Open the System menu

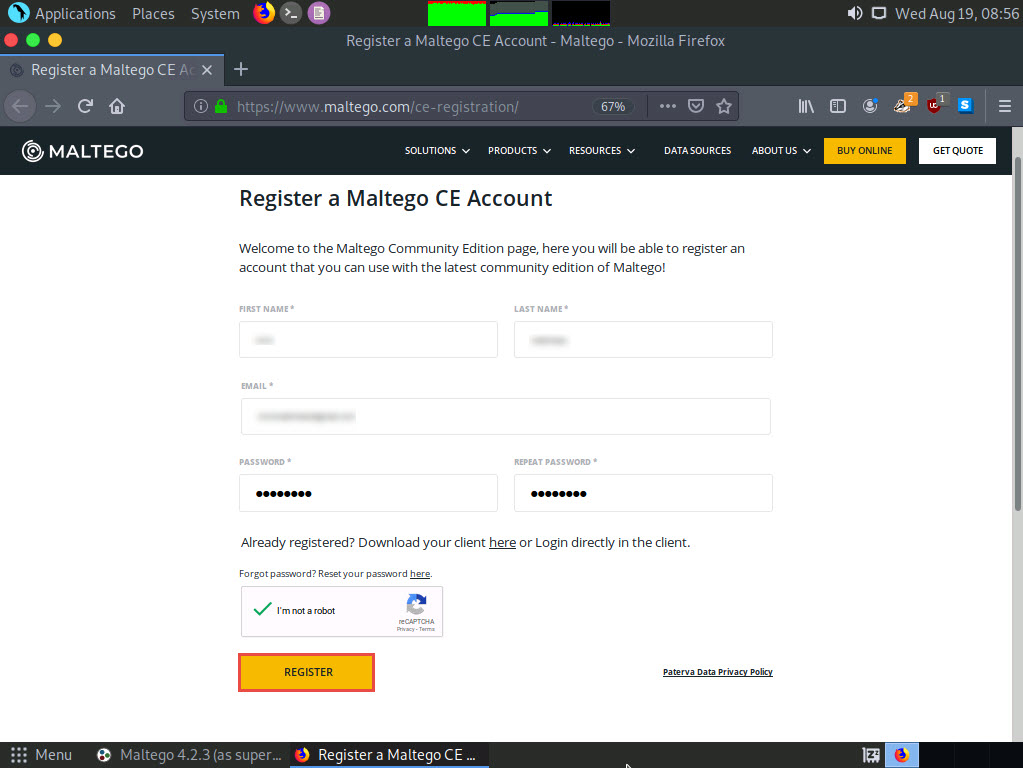(215, 13)
